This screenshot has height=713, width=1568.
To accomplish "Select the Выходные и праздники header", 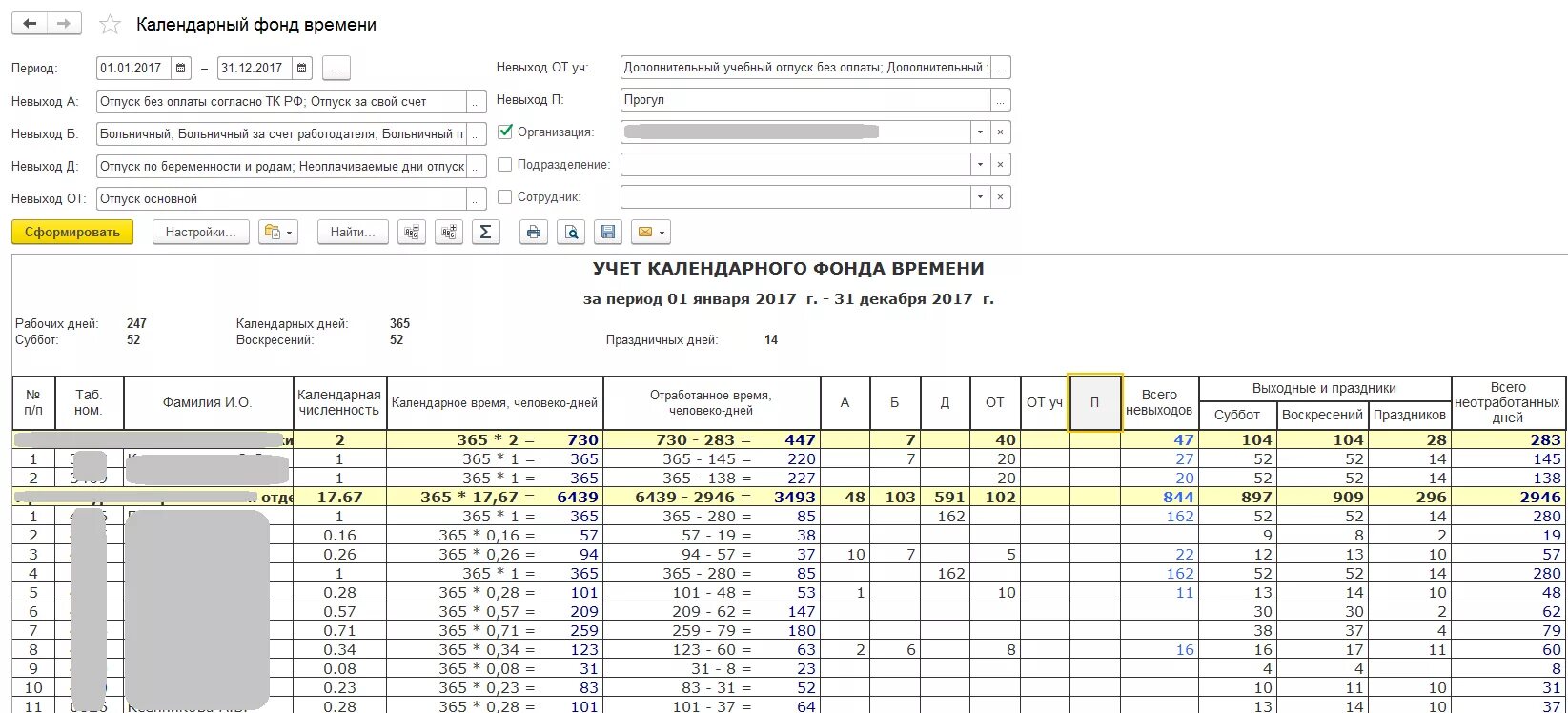I will pos(1324,388).
